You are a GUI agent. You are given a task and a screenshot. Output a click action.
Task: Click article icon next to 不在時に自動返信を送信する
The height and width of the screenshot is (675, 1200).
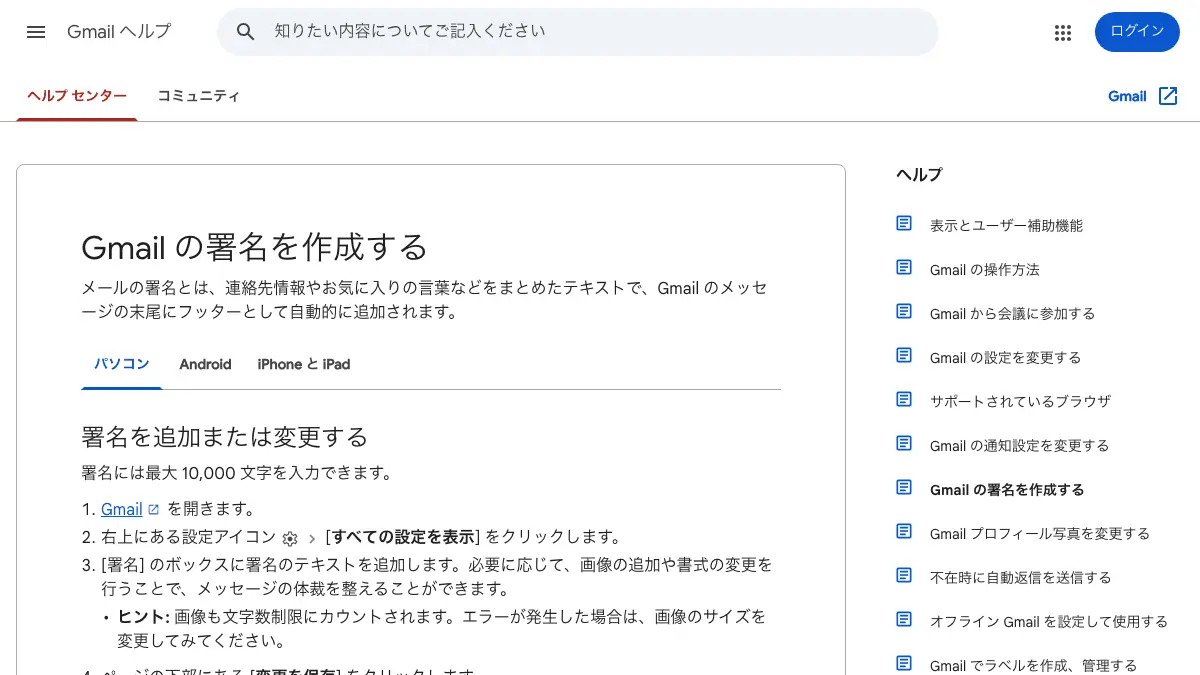pos(904,576)
